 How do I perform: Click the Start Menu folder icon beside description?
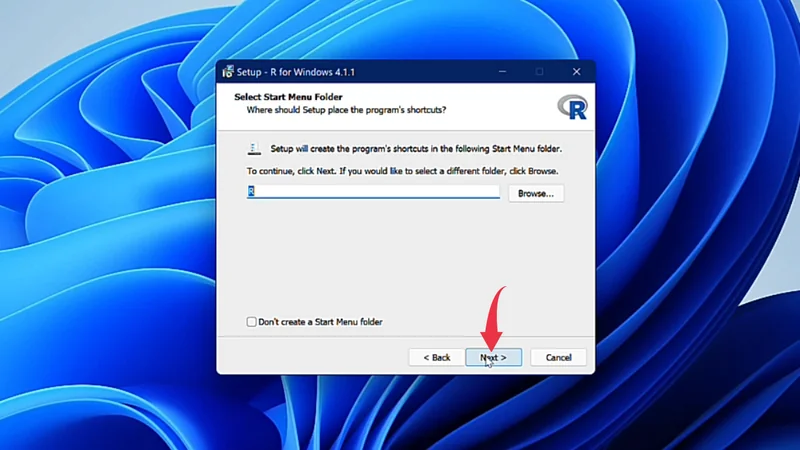254,149
